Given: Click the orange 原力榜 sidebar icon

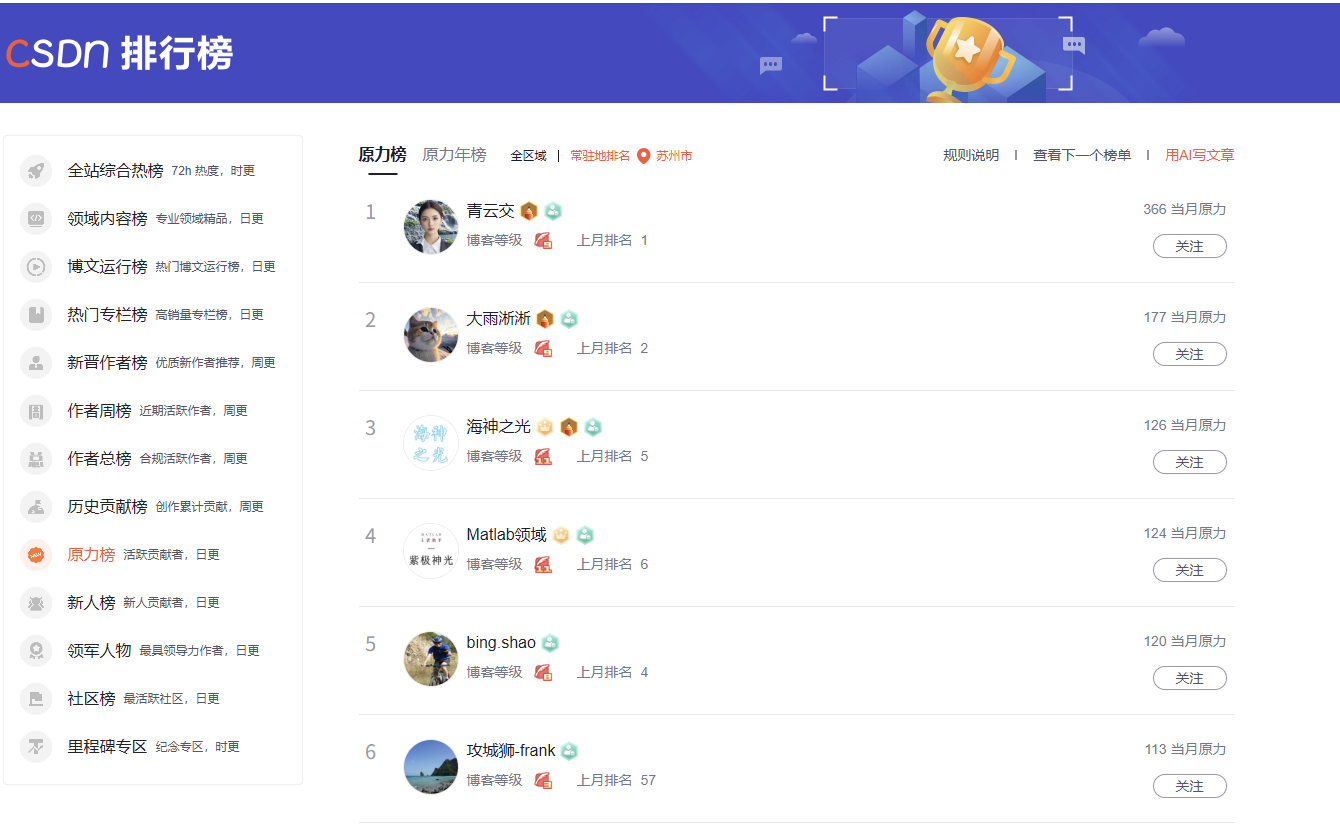Looking at the screenshot, I should point(36,555).
